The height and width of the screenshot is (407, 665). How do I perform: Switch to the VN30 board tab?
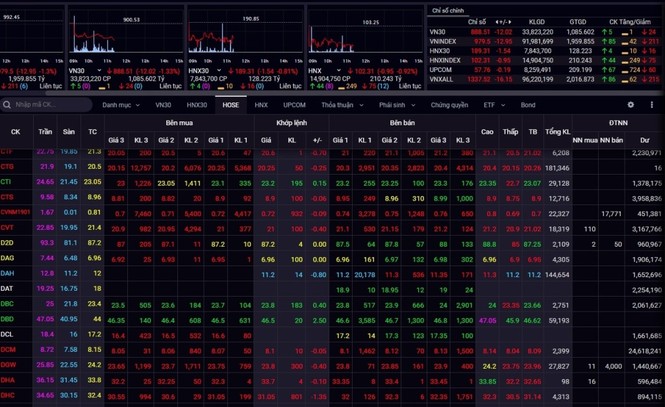pos(163,105)
